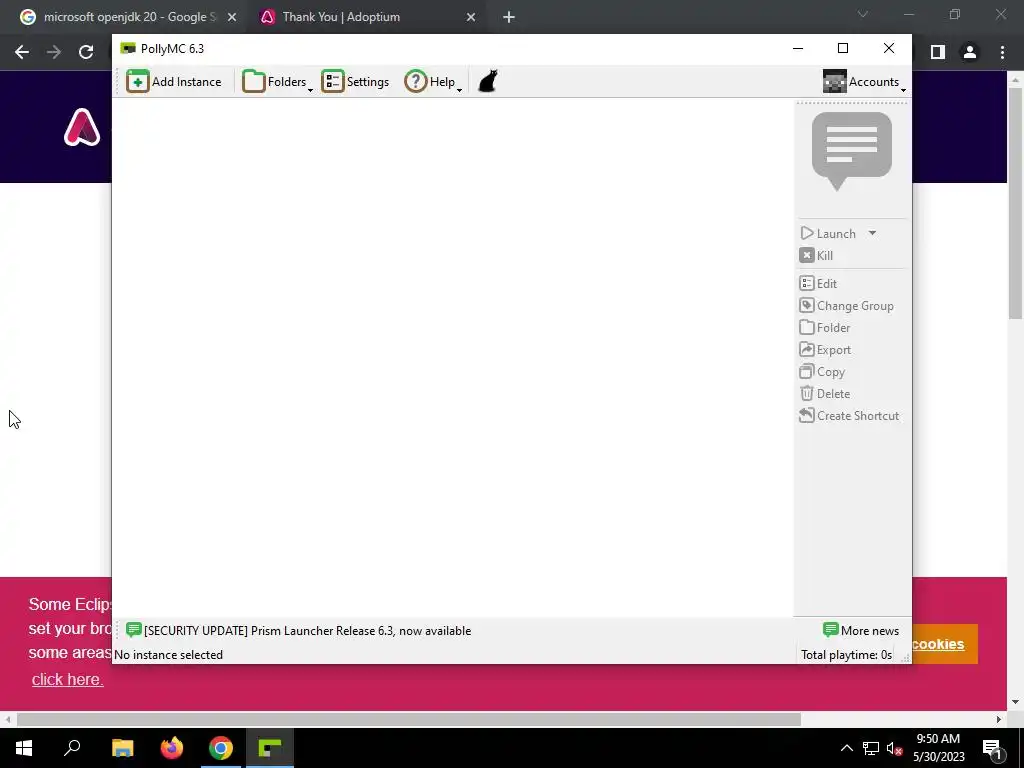1024x768 pixels.
Task: Click Export in the instance sidebar
Action: coord(825,350)
